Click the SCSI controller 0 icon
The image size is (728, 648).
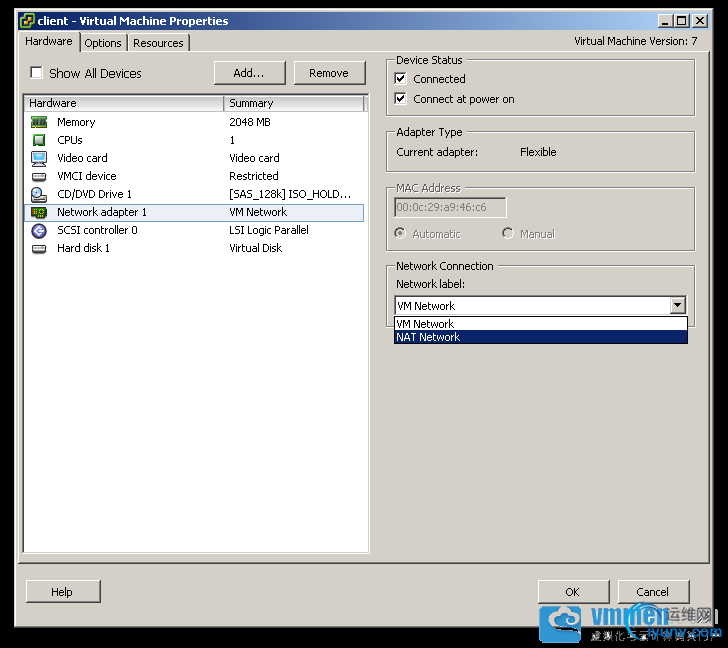[39, 231]
